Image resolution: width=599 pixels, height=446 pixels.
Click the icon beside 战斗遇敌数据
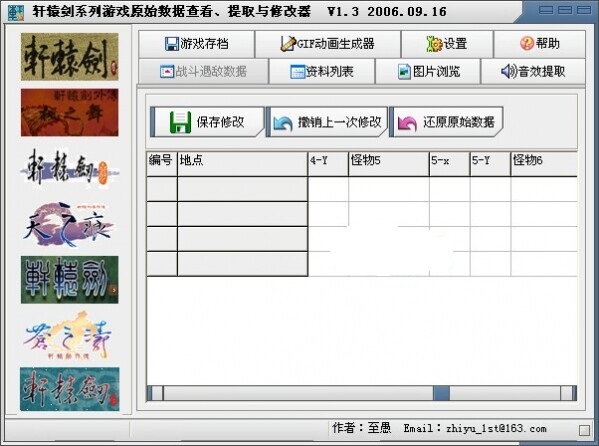167,72
